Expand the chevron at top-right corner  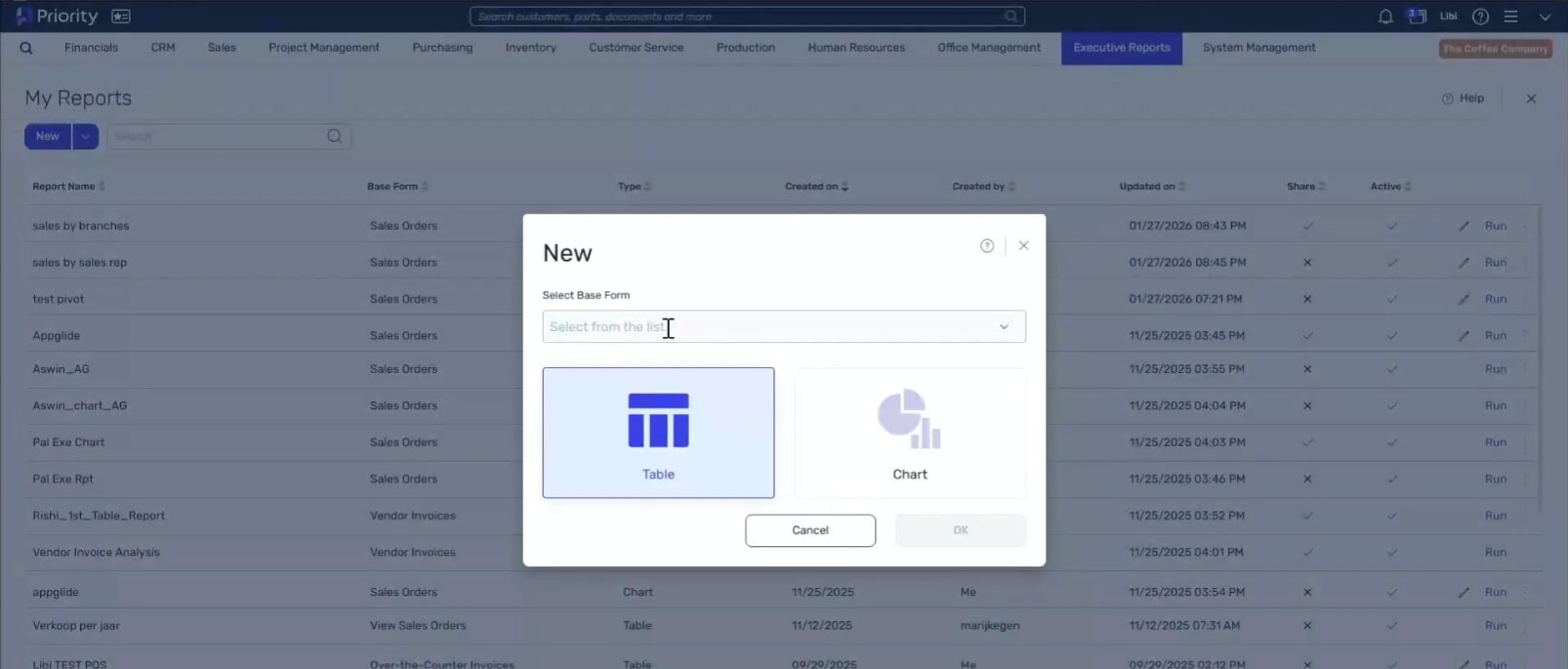coord(1545,17)
